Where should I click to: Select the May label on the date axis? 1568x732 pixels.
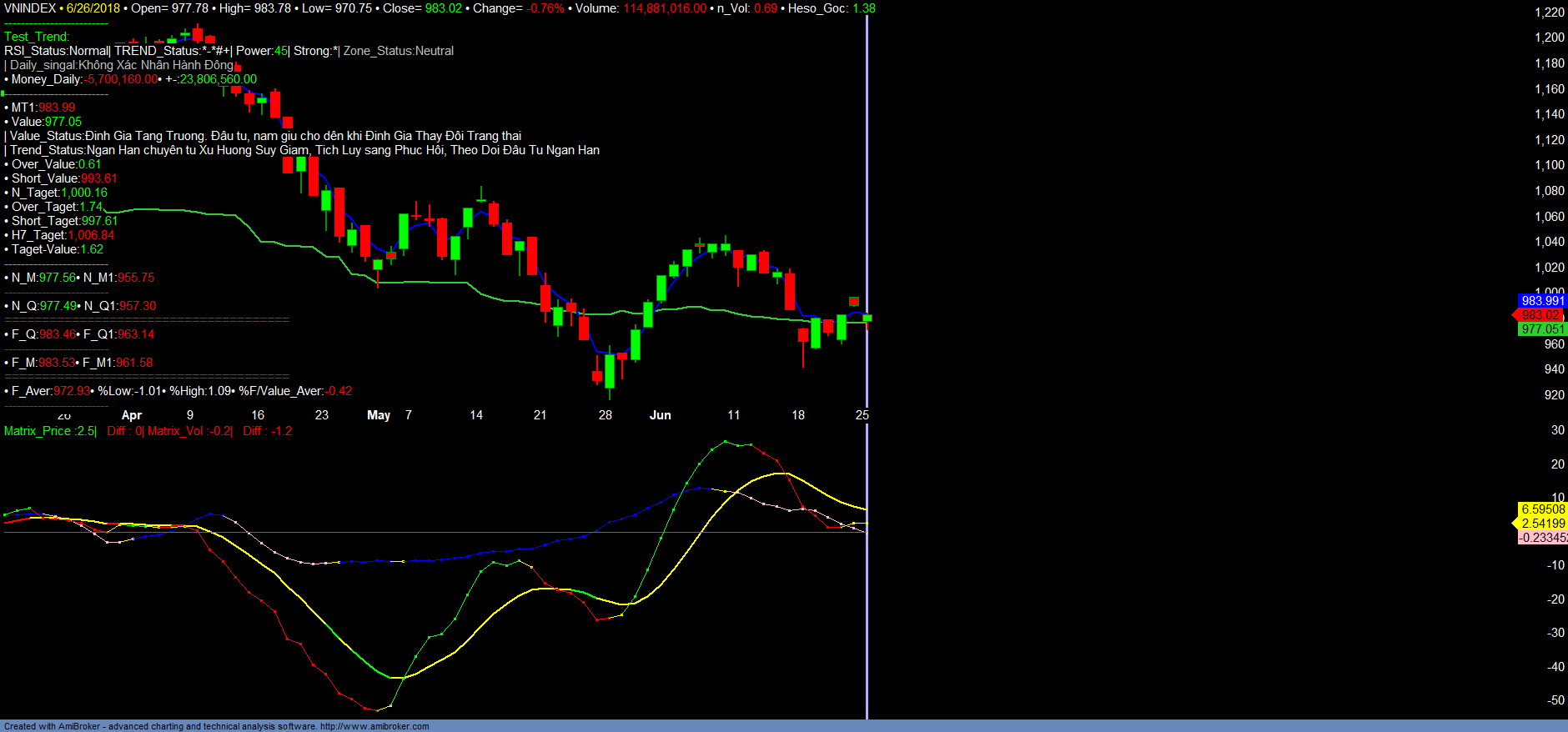click(x=379, y=415)
